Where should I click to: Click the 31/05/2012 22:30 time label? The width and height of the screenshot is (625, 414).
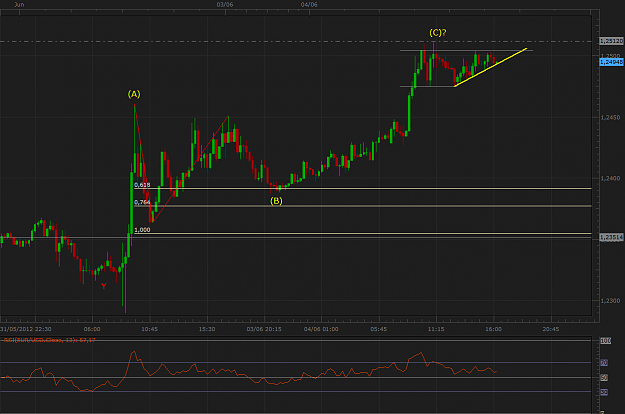pyautogui.click(x=26, y=329)
